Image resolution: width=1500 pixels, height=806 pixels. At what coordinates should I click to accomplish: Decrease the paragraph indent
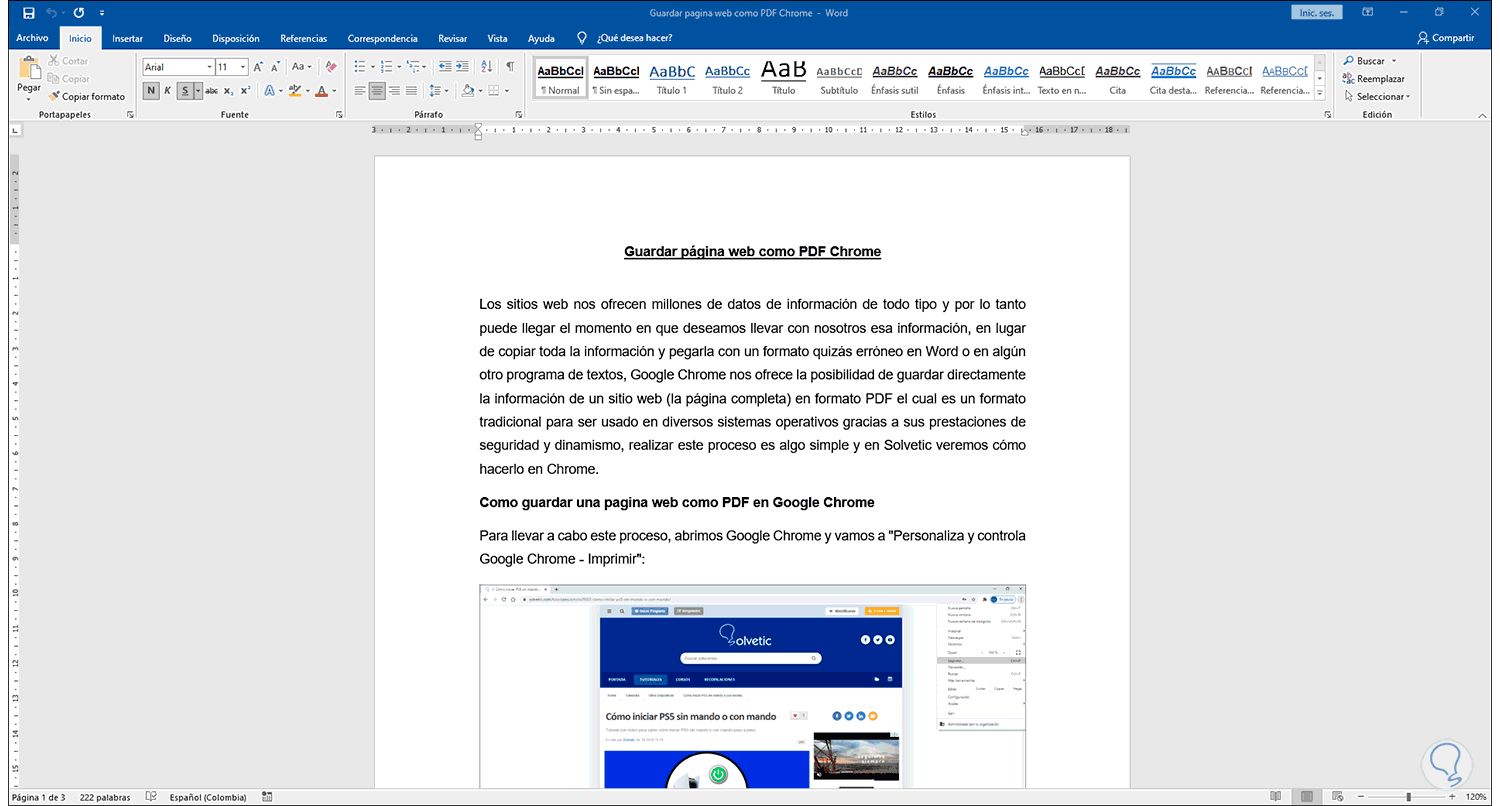pyautogui.click(x=446, y=67)
